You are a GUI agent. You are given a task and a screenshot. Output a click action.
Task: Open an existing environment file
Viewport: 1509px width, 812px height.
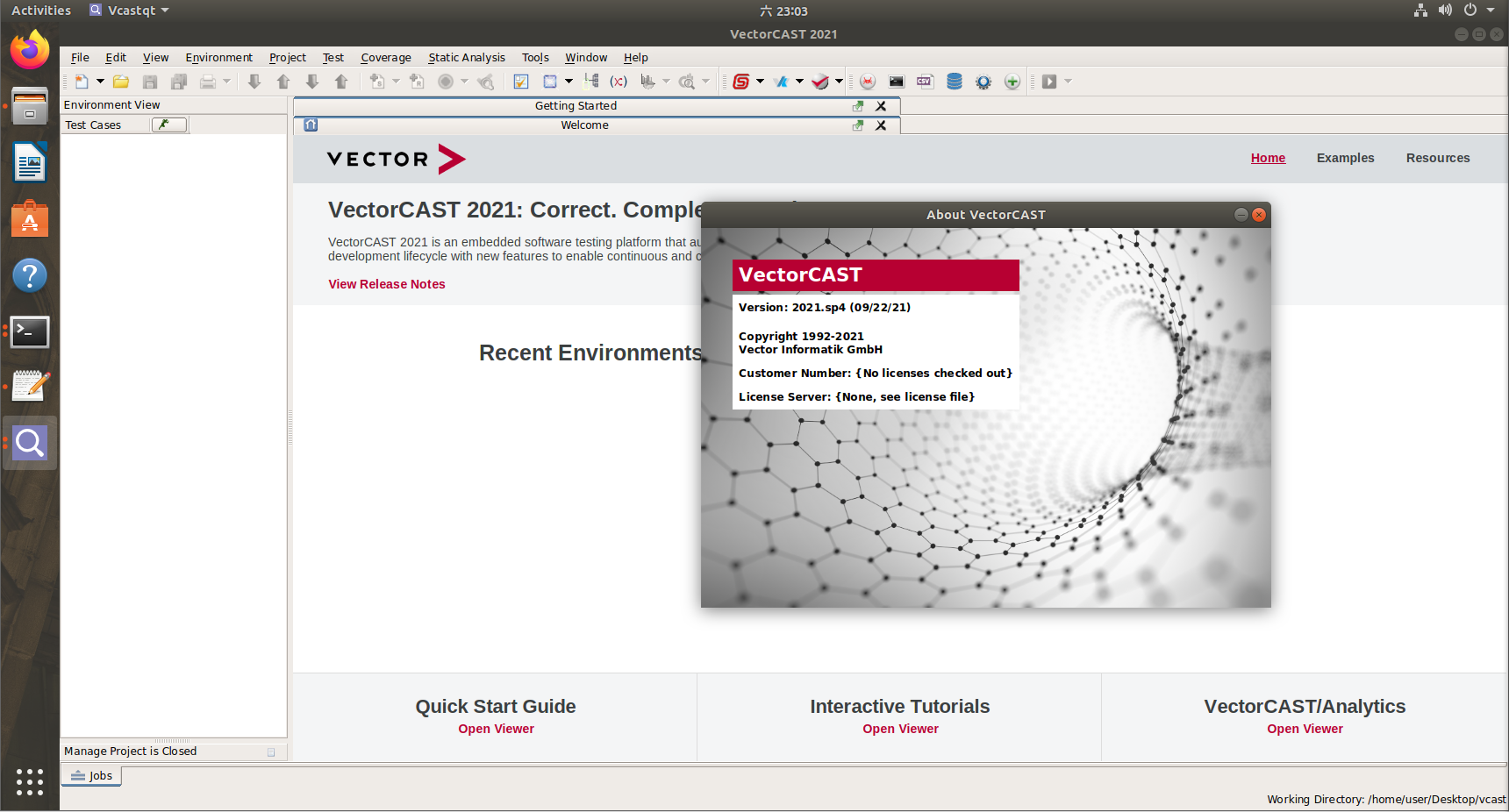point(120,81)
